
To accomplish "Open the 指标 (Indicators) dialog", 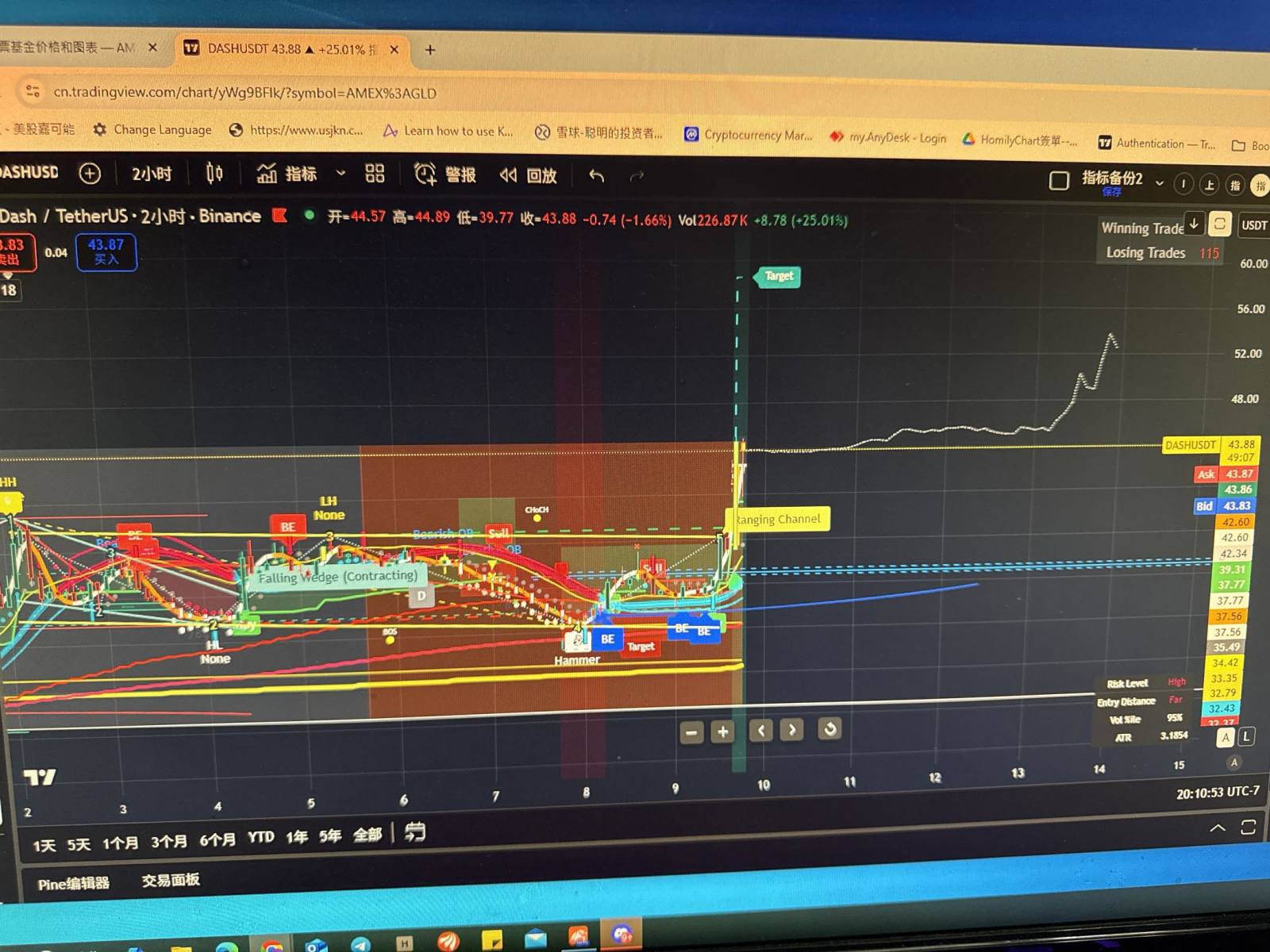I will pos(298,175).
